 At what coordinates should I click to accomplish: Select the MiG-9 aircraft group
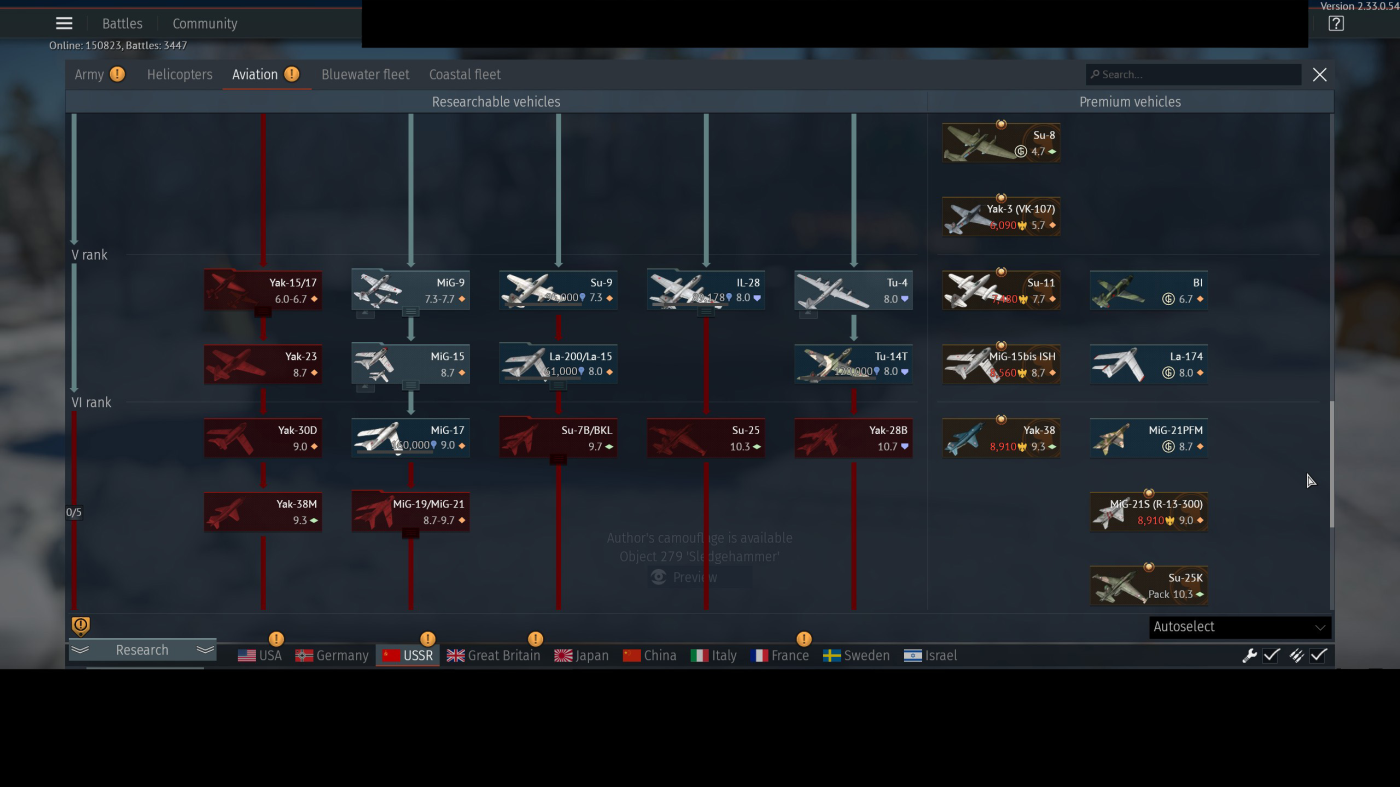click(411, 290)
